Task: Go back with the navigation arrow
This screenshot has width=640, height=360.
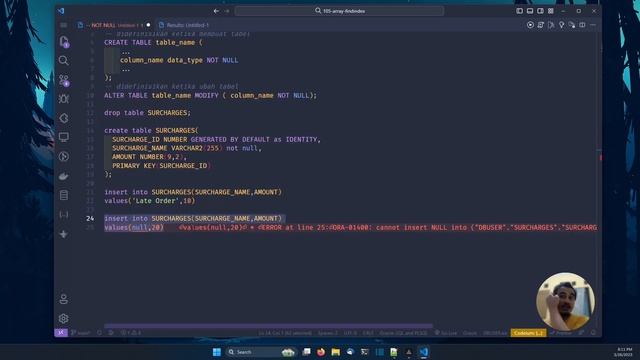Action: [216, 11]
